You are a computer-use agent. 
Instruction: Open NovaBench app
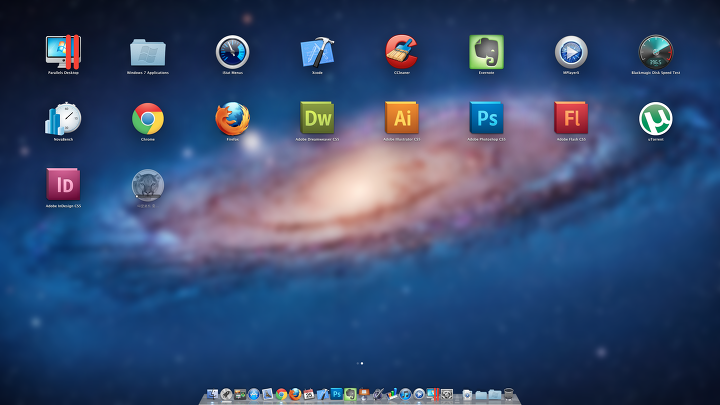click(63, 118)
